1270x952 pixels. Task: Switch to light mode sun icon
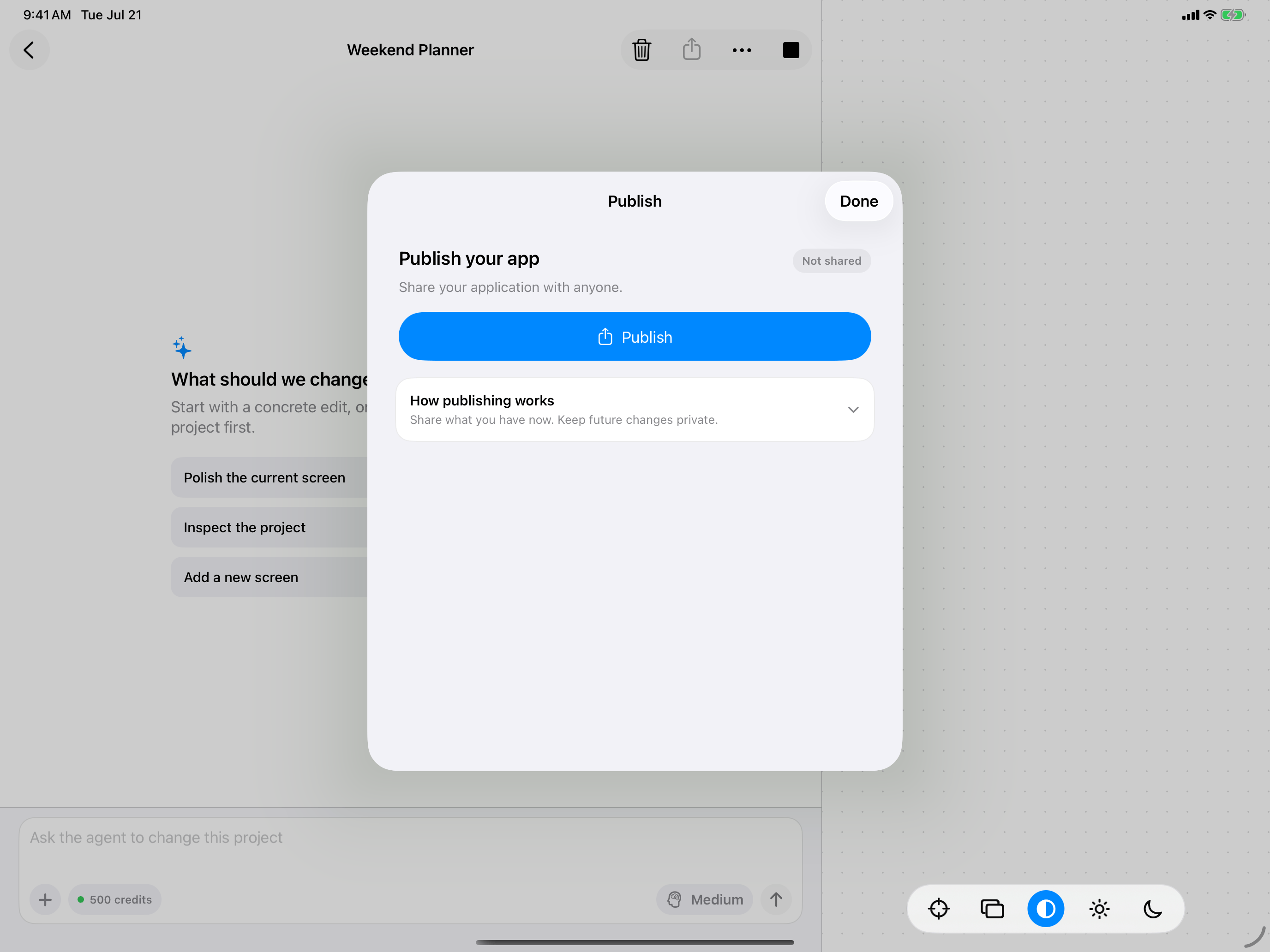click(1099, 909)
